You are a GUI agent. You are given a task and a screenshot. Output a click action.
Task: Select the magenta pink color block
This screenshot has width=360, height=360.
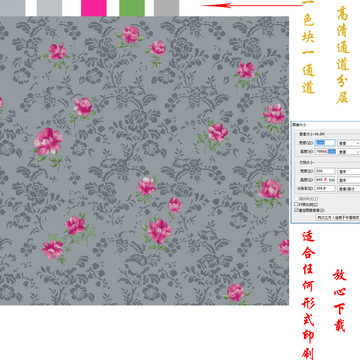coord(94,8)
